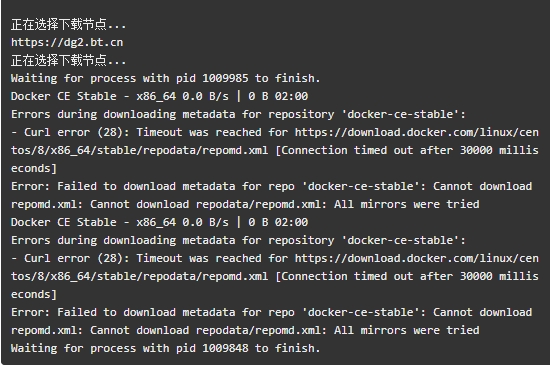Click the first 'All mirrors were tried' text

coord(407,204)
